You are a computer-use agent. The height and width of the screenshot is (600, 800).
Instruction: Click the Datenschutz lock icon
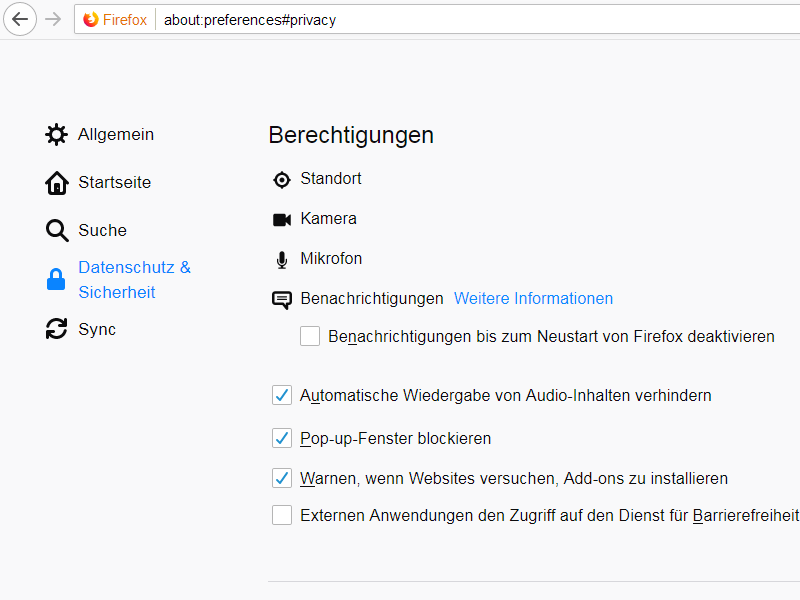click(x=56, y=280)
